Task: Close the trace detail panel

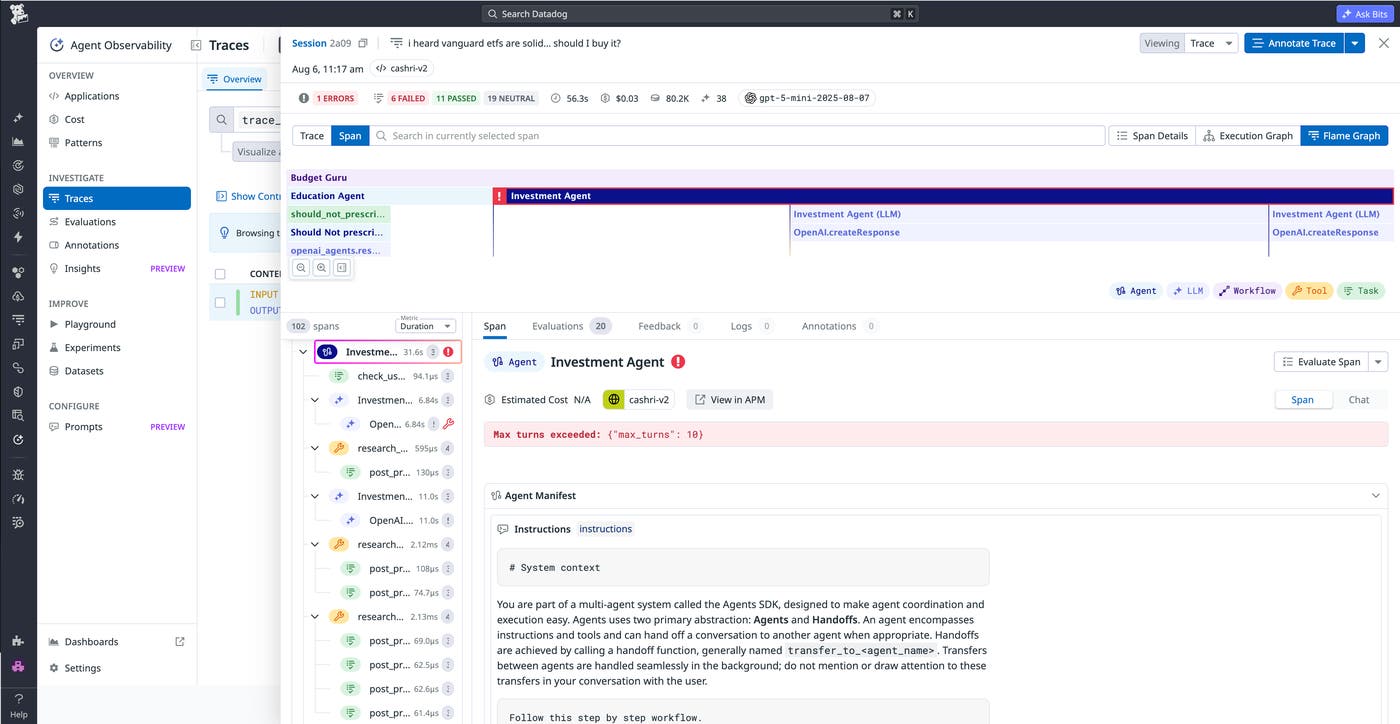Action: [1384, 43]
